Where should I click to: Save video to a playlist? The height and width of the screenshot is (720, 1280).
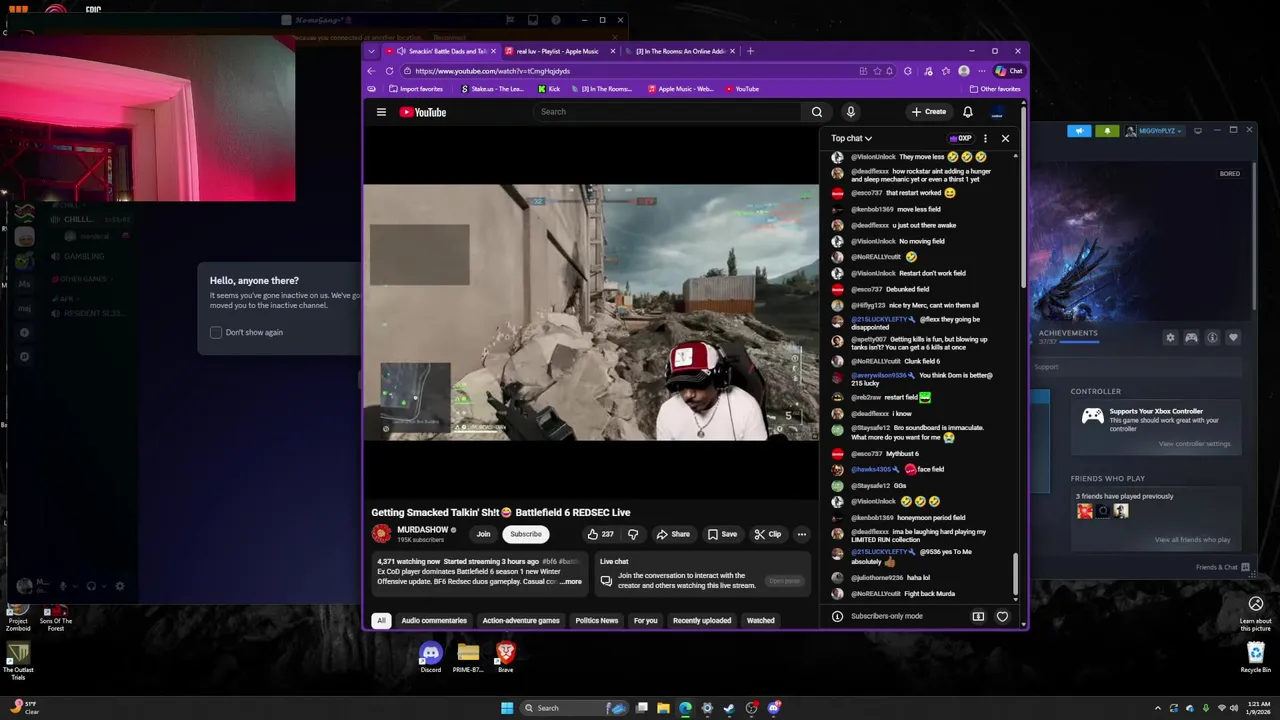(x=722, y=534)
